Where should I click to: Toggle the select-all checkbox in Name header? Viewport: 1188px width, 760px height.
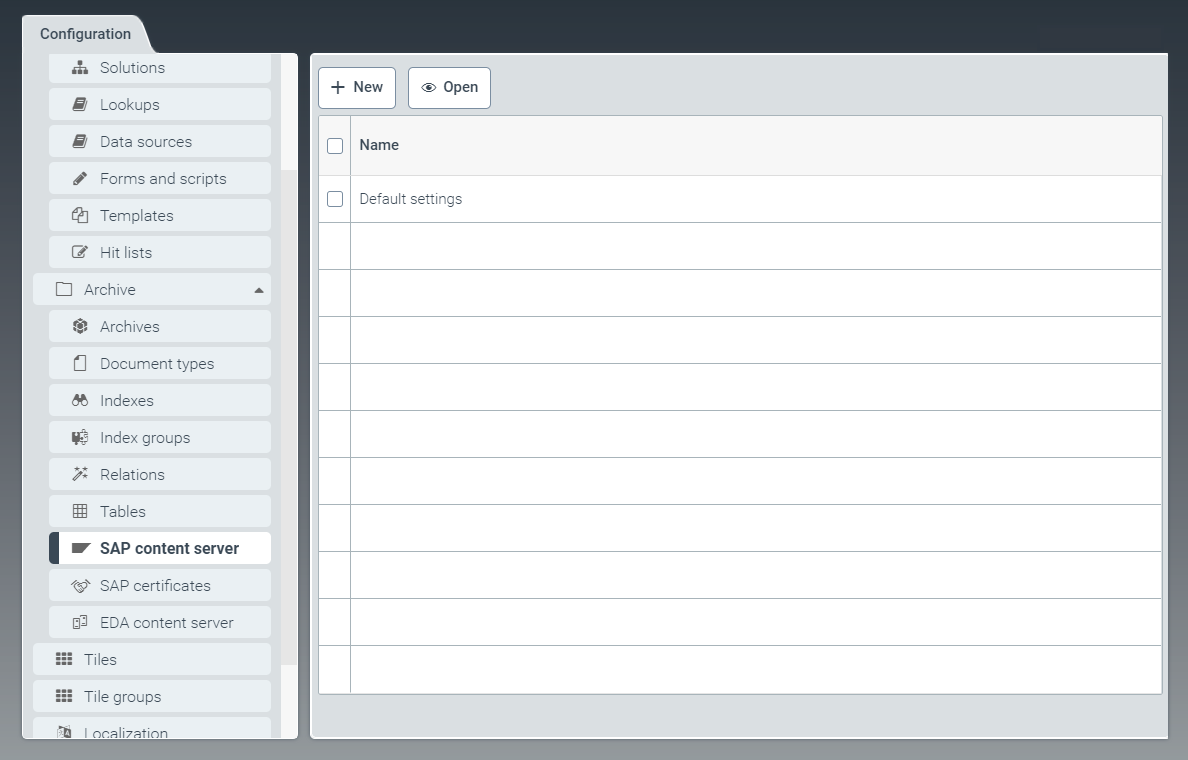pyautogui.click(x=335, y=146)
